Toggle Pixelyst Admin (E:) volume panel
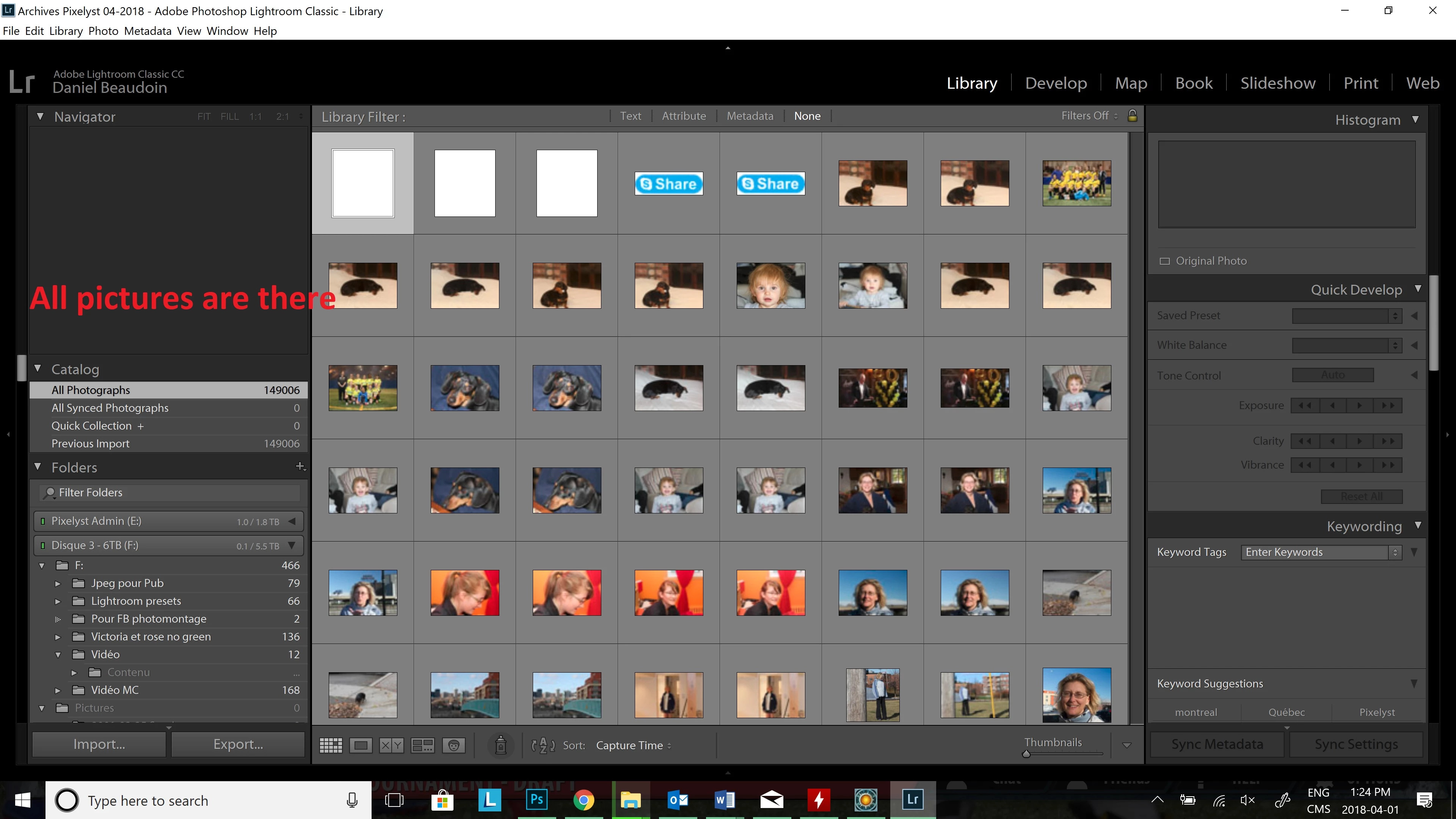Screen dimensions: 1456x819 click(x=292, y=521)
